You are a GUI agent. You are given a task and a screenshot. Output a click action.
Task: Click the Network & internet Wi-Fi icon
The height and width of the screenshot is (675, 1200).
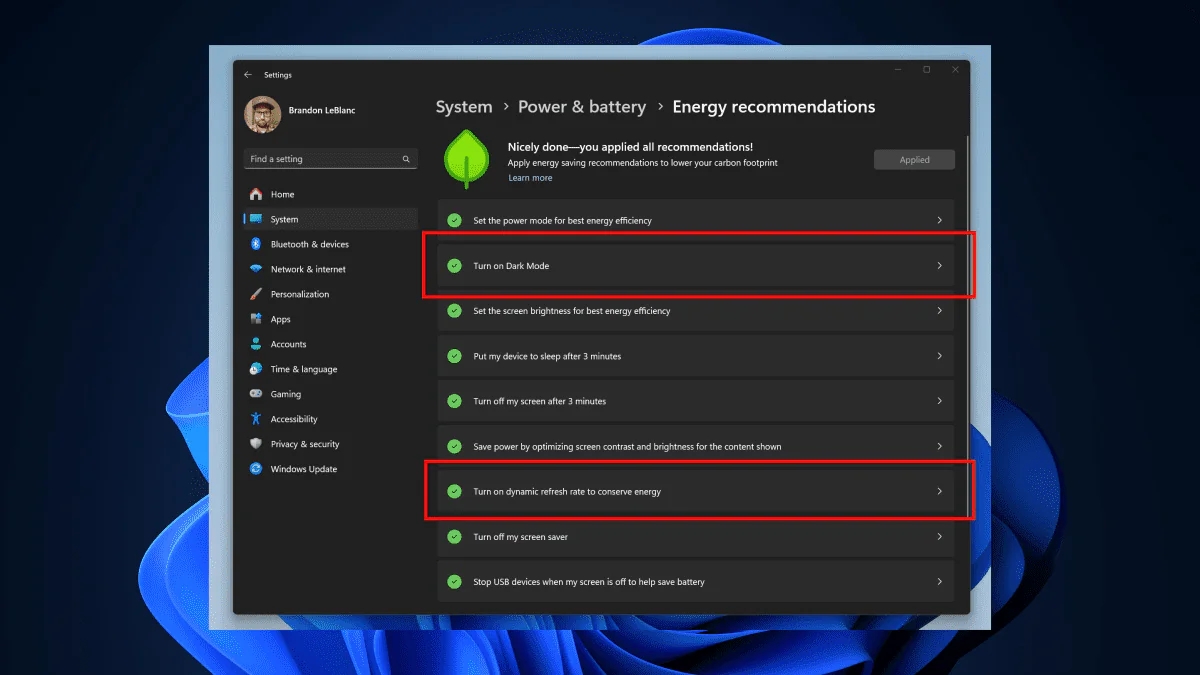coord(256,269)
